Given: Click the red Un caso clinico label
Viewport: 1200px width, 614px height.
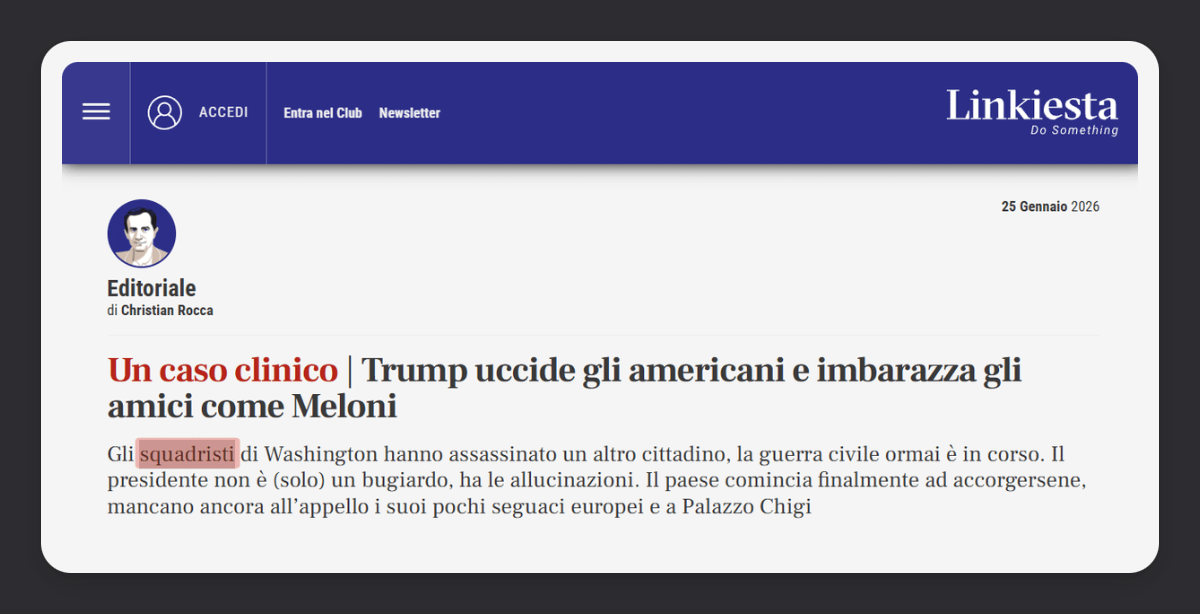Looking at the screenshot, I should coord(222,371).
